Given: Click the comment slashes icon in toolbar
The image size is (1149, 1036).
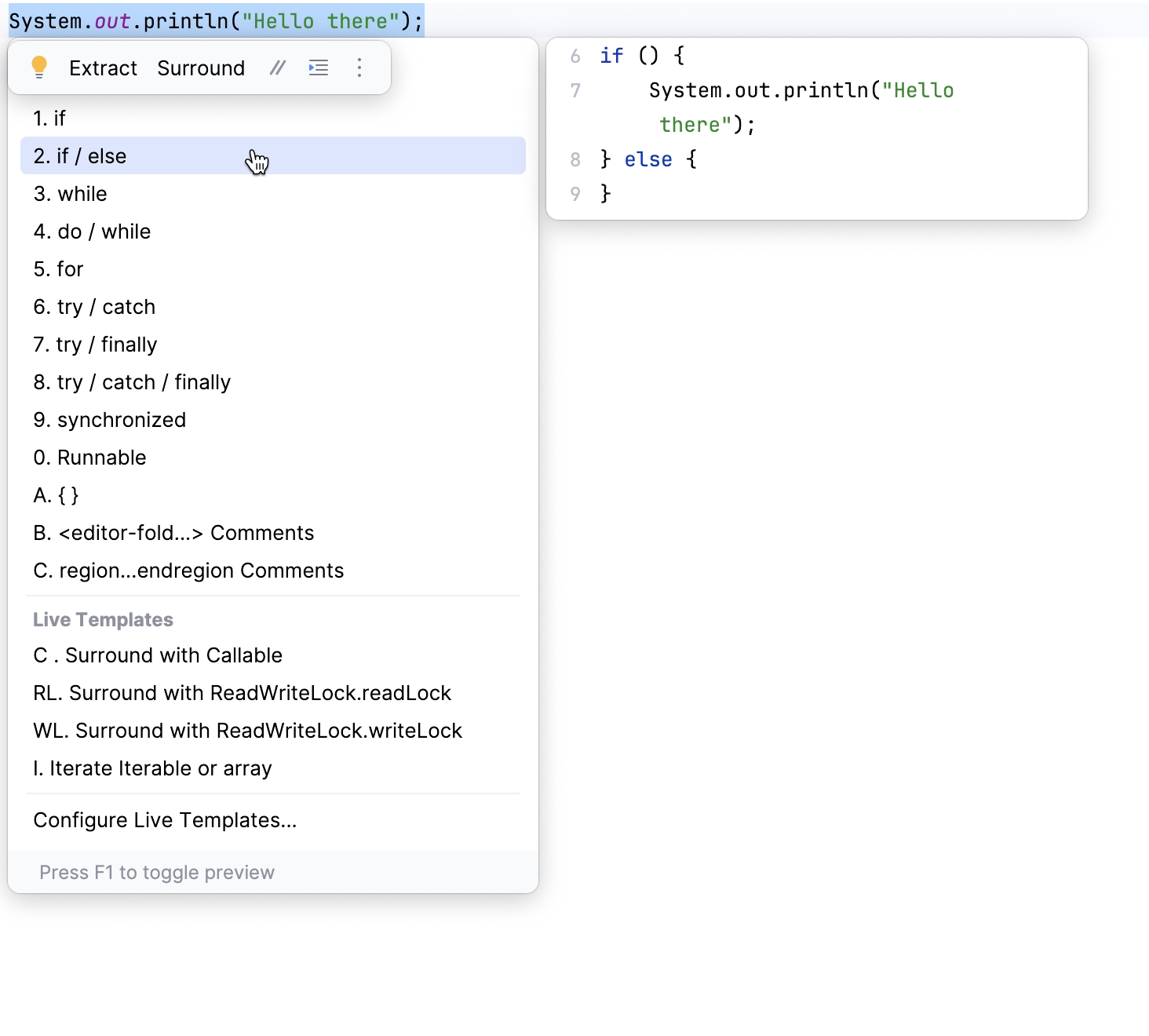Looking at the screenshot, I should [x=277, y=68].
